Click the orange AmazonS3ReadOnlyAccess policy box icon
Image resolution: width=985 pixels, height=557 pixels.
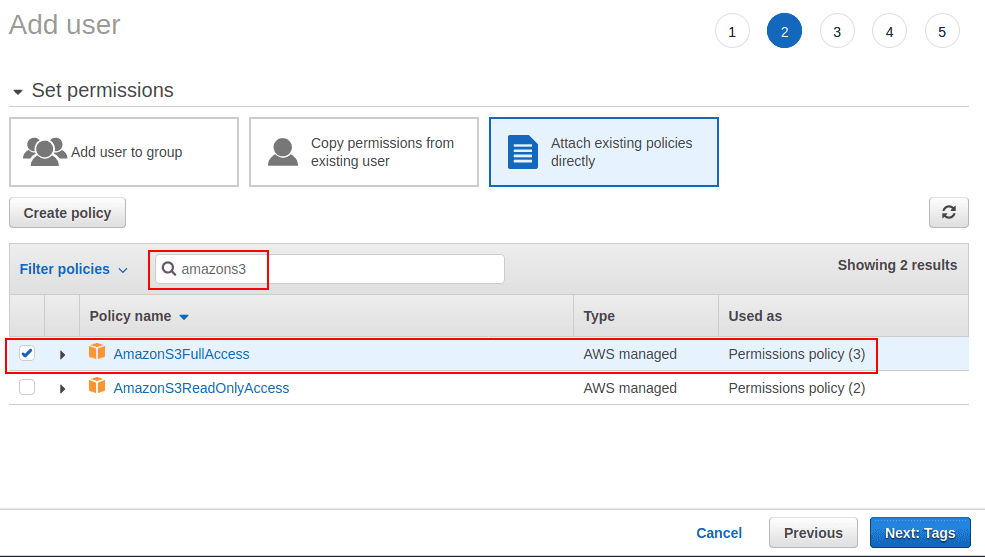click(x=97, y=387)
